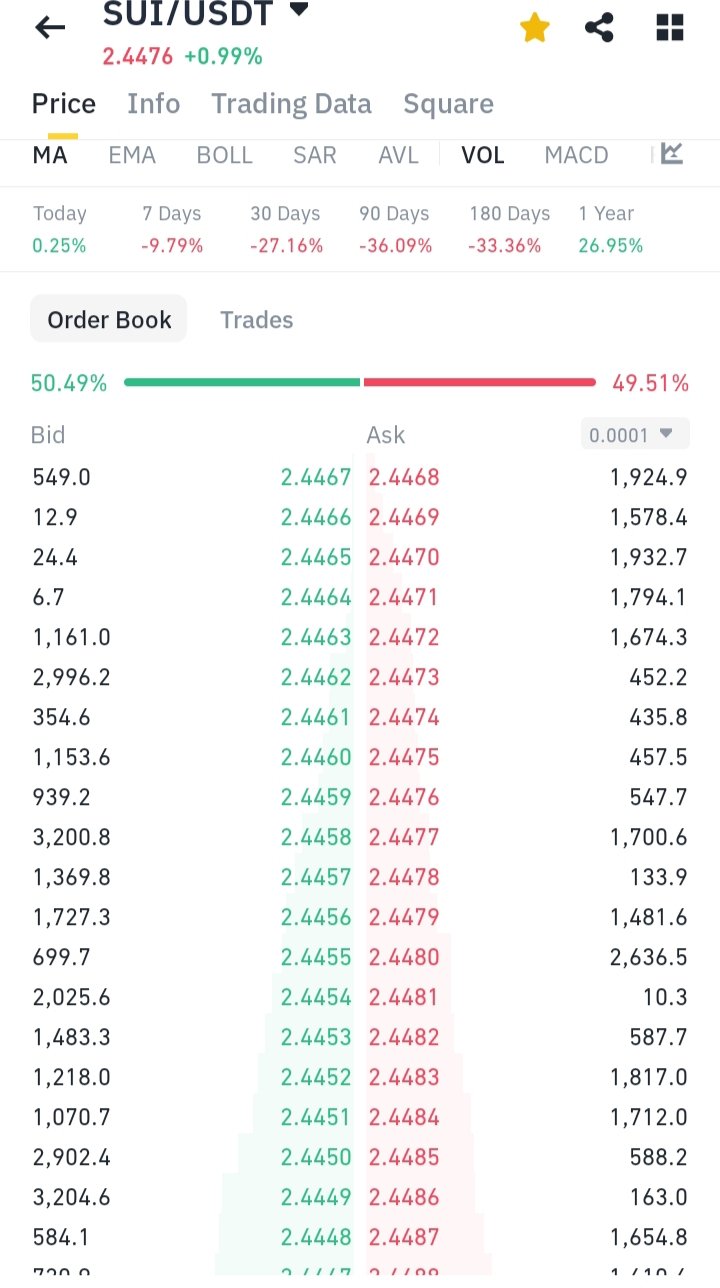Toggle the favorite star for SUI/USDT

tap(535, 28)
